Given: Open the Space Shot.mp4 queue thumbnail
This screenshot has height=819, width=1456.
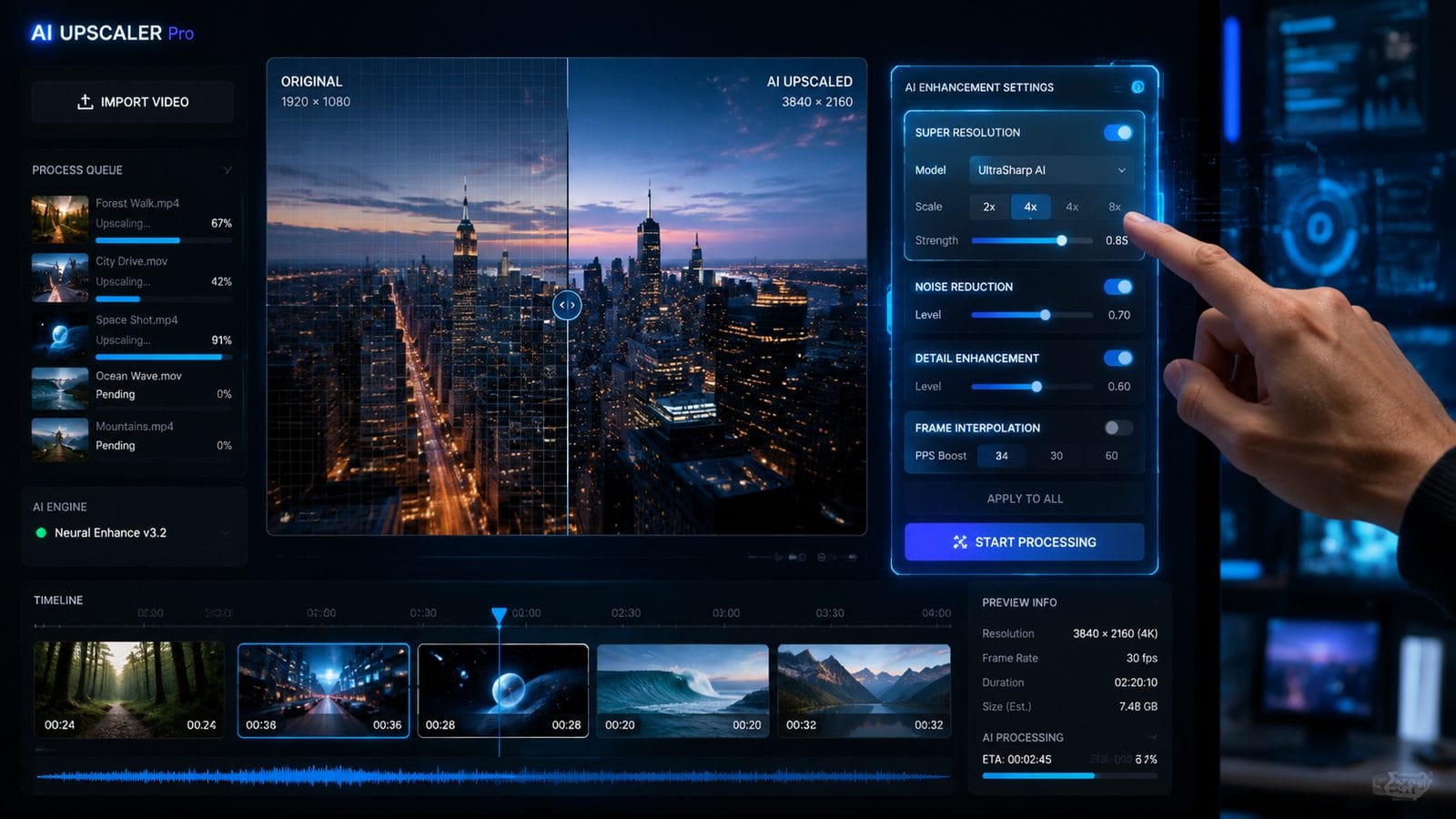Looking at the screenshot, I should click(60, 335).
